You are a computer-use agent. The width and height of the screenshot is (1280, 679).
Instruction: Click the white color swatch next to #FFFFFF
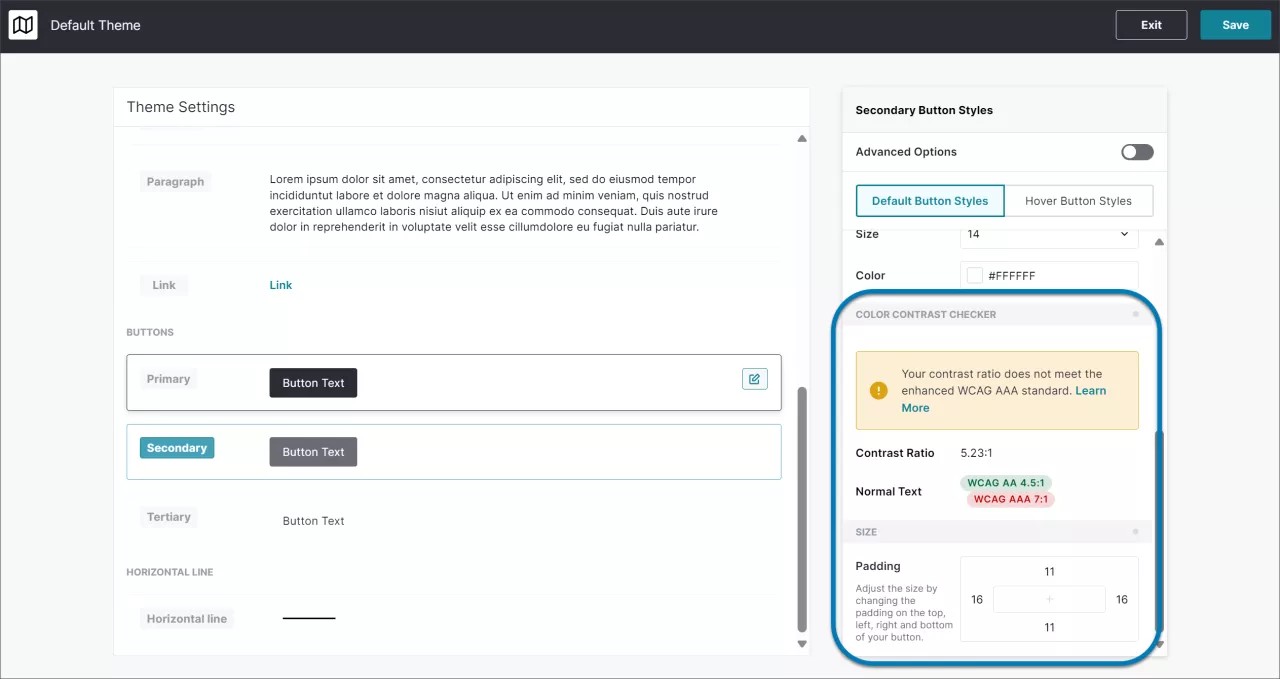pyautogui.click(x=974, y=275)
